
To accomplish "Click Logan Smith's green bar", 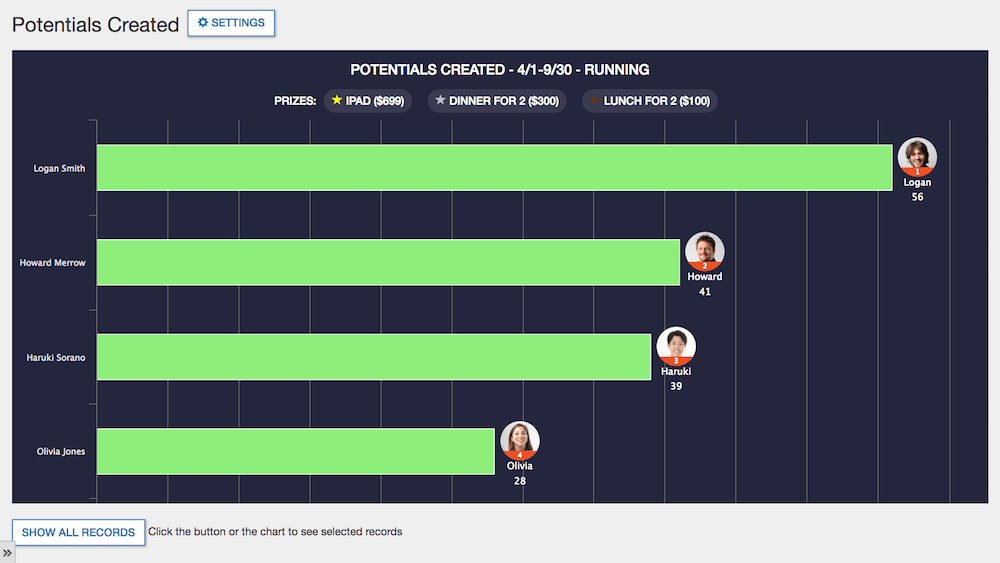I will click(x=494, y=168).
